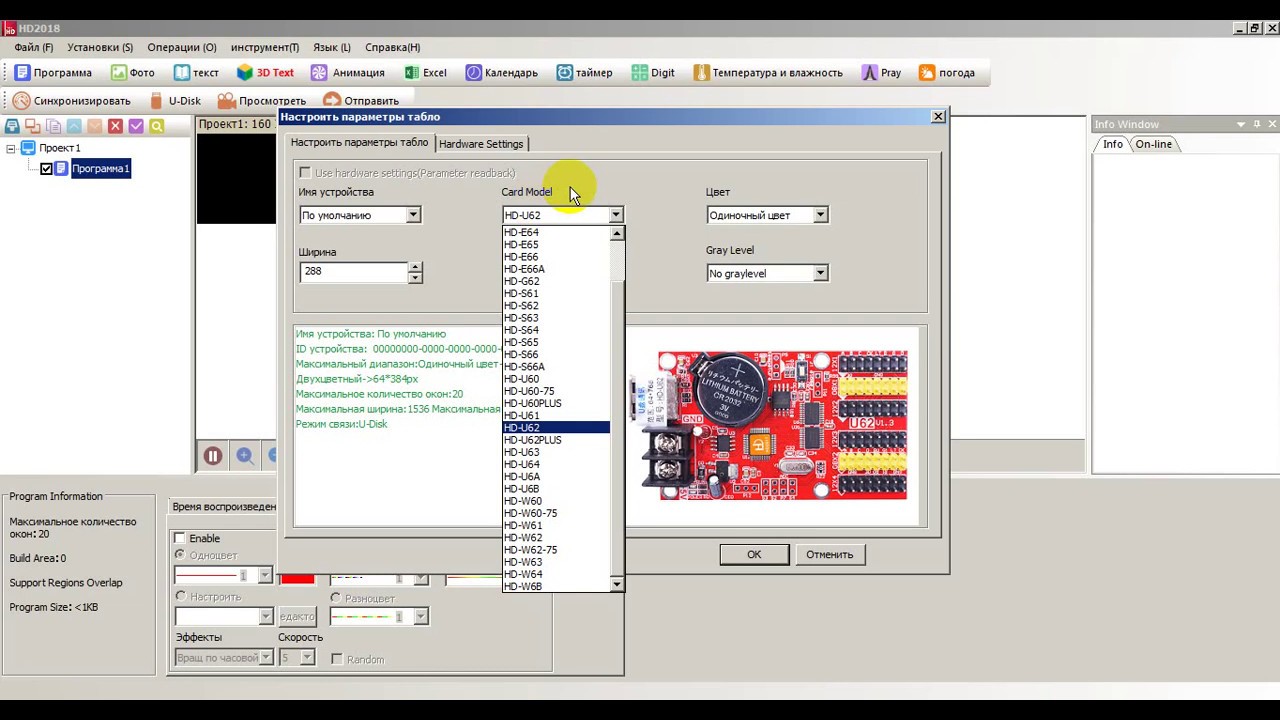Choose HD-E66A in card list

coord(556,269)
